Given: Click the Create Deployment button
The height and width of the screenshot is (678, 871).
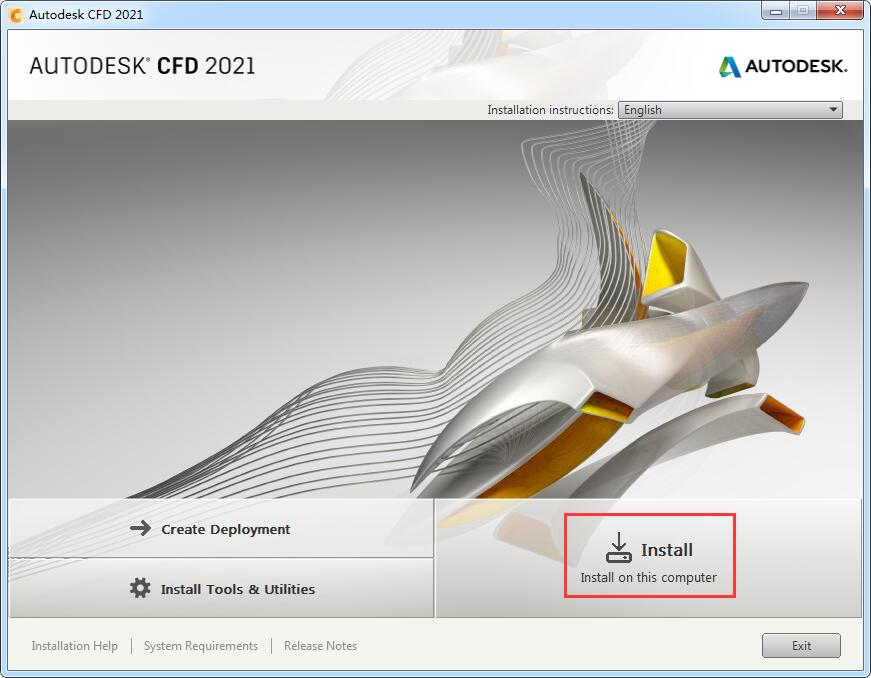Looking at the screenshot, I should [x=221, y=528].
